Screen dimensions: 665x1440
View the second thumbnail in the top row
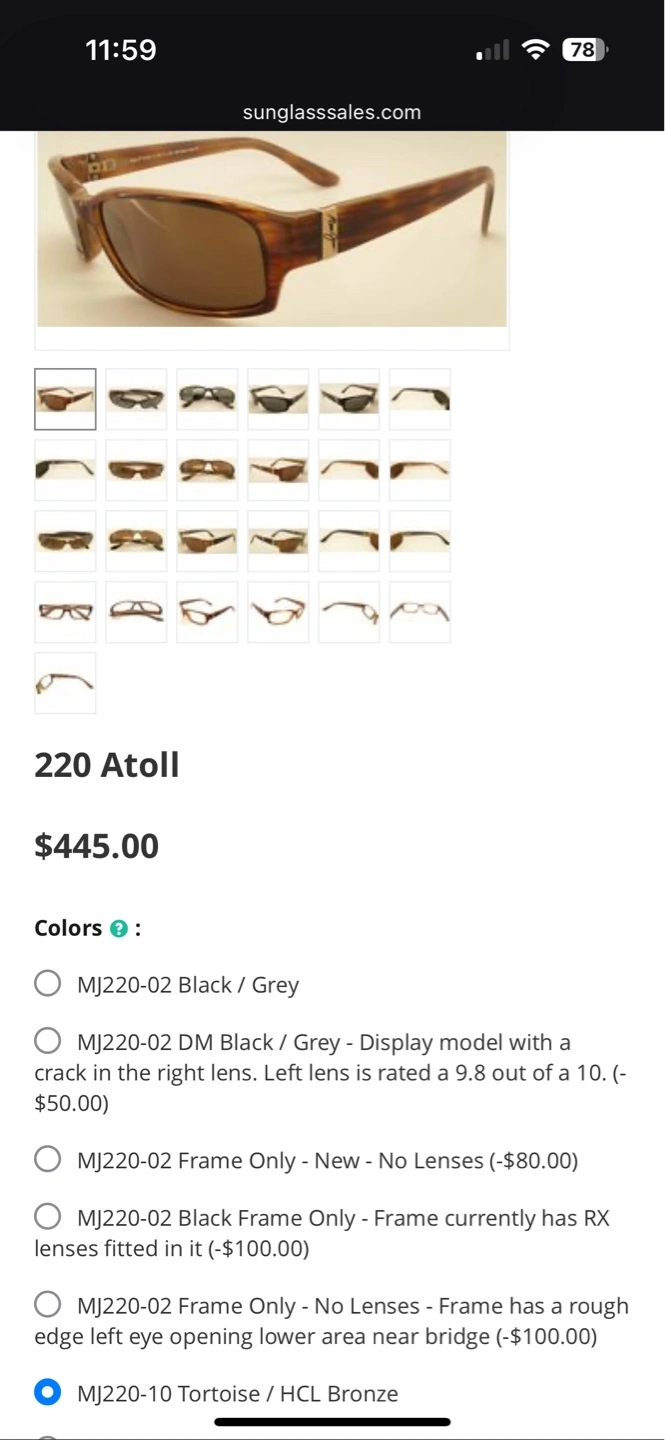click(136, 399)
